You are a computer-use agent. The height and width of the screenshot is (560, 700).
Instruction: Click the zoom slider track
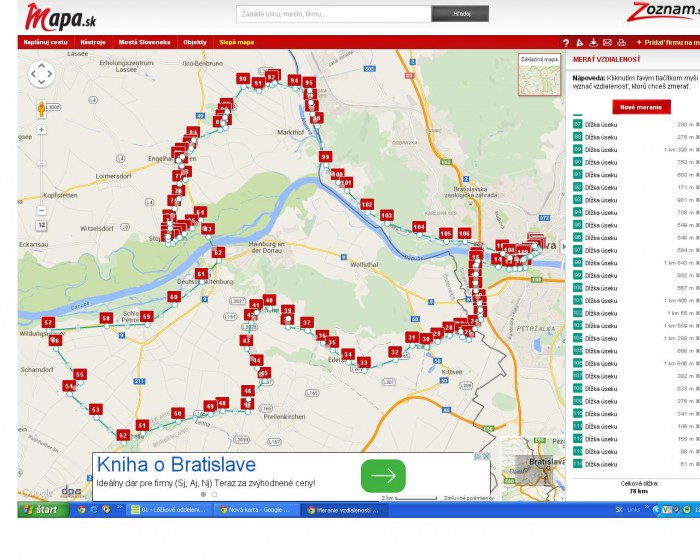(42, 170)
